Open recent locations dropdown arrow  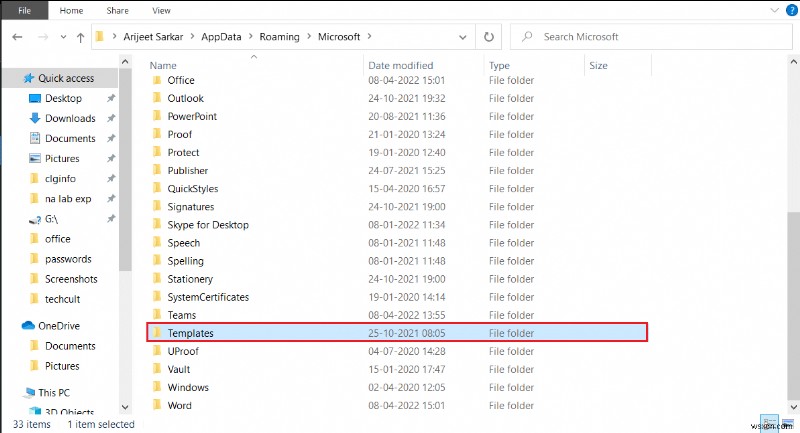(63, 37)
